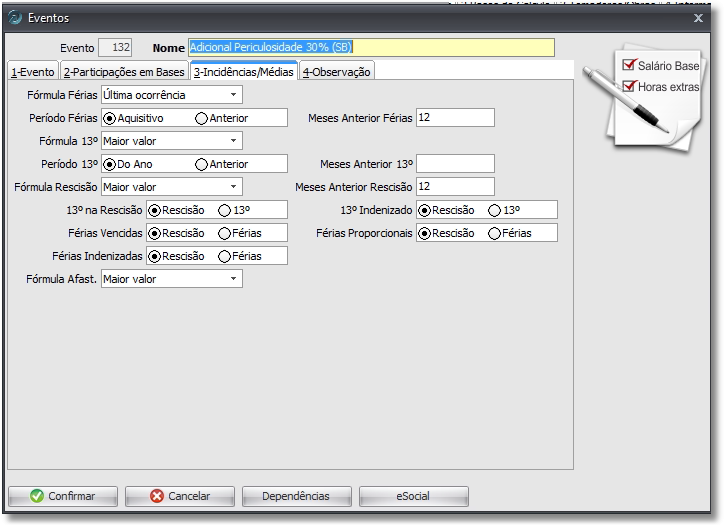This screenshot has width=725, height=528.
Task: Click the notepad with pen illustration
Action: tap(644, 98)
